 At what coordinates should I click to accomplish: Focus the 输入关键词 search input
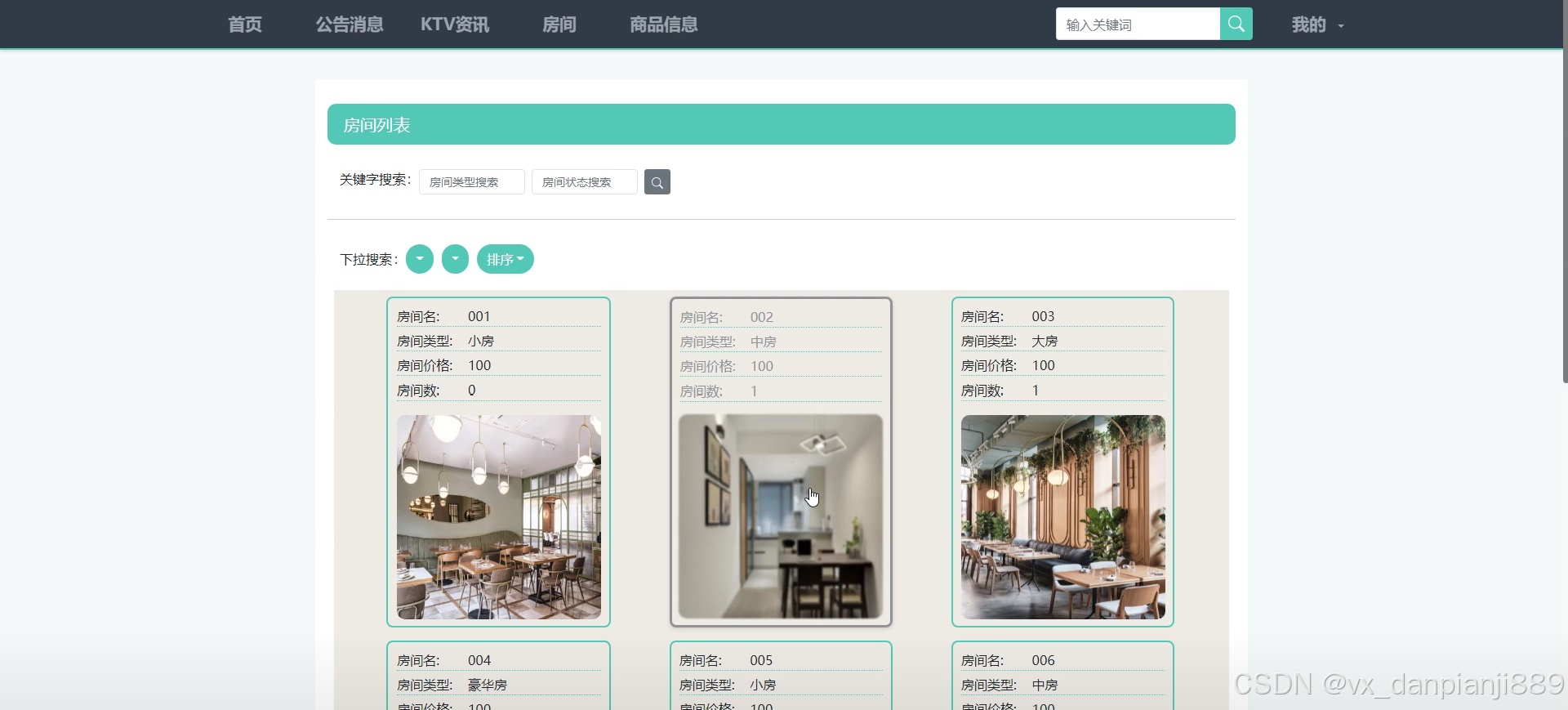pos(1138,25)
